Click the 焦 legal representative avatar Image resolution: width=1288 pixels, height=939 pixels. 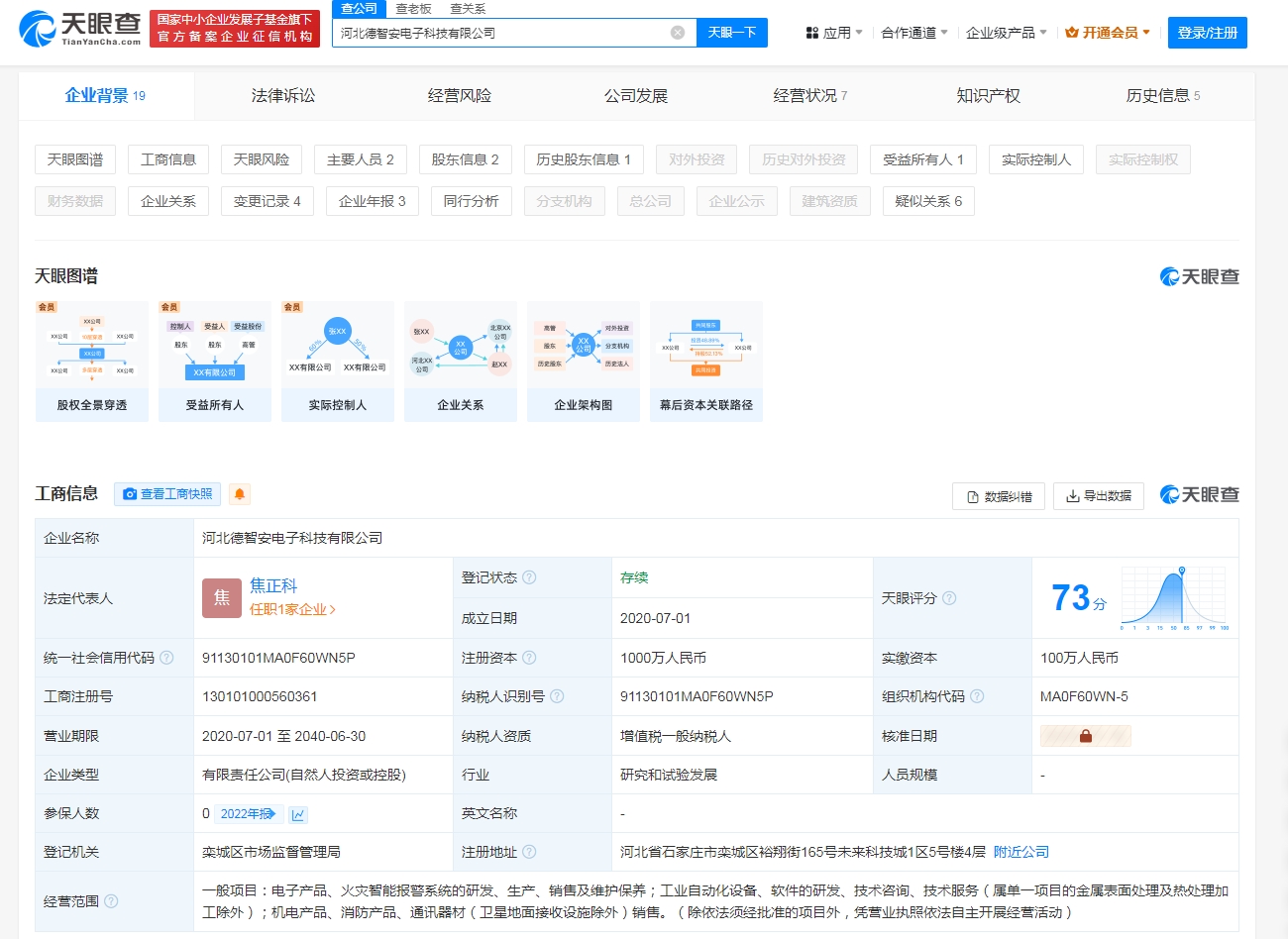(222, 598)
